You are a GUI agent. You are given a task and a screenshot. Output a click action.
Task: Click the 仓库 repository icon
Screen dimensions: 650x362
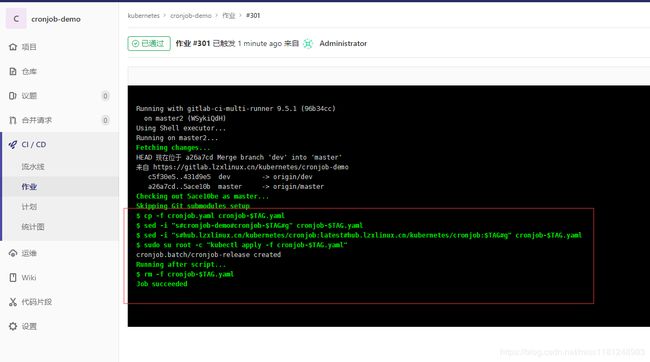[13, 71]
